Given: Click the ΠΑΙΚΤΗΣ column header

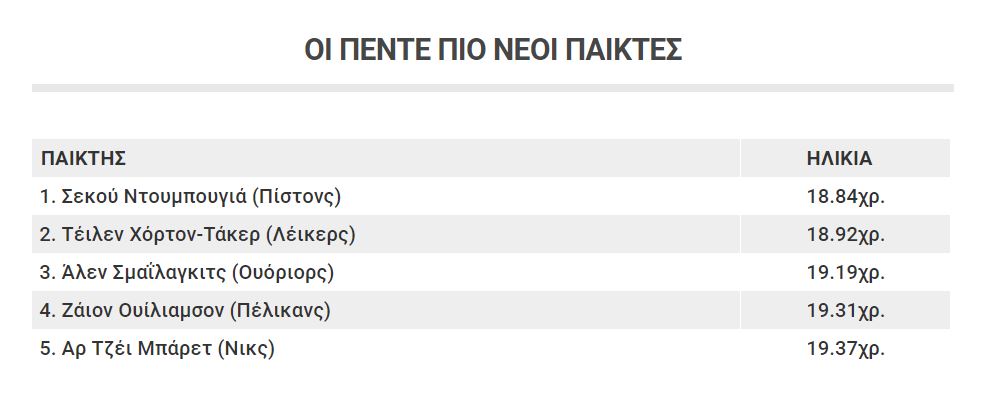Looking at the screenshot, I should tap(83, 158).
